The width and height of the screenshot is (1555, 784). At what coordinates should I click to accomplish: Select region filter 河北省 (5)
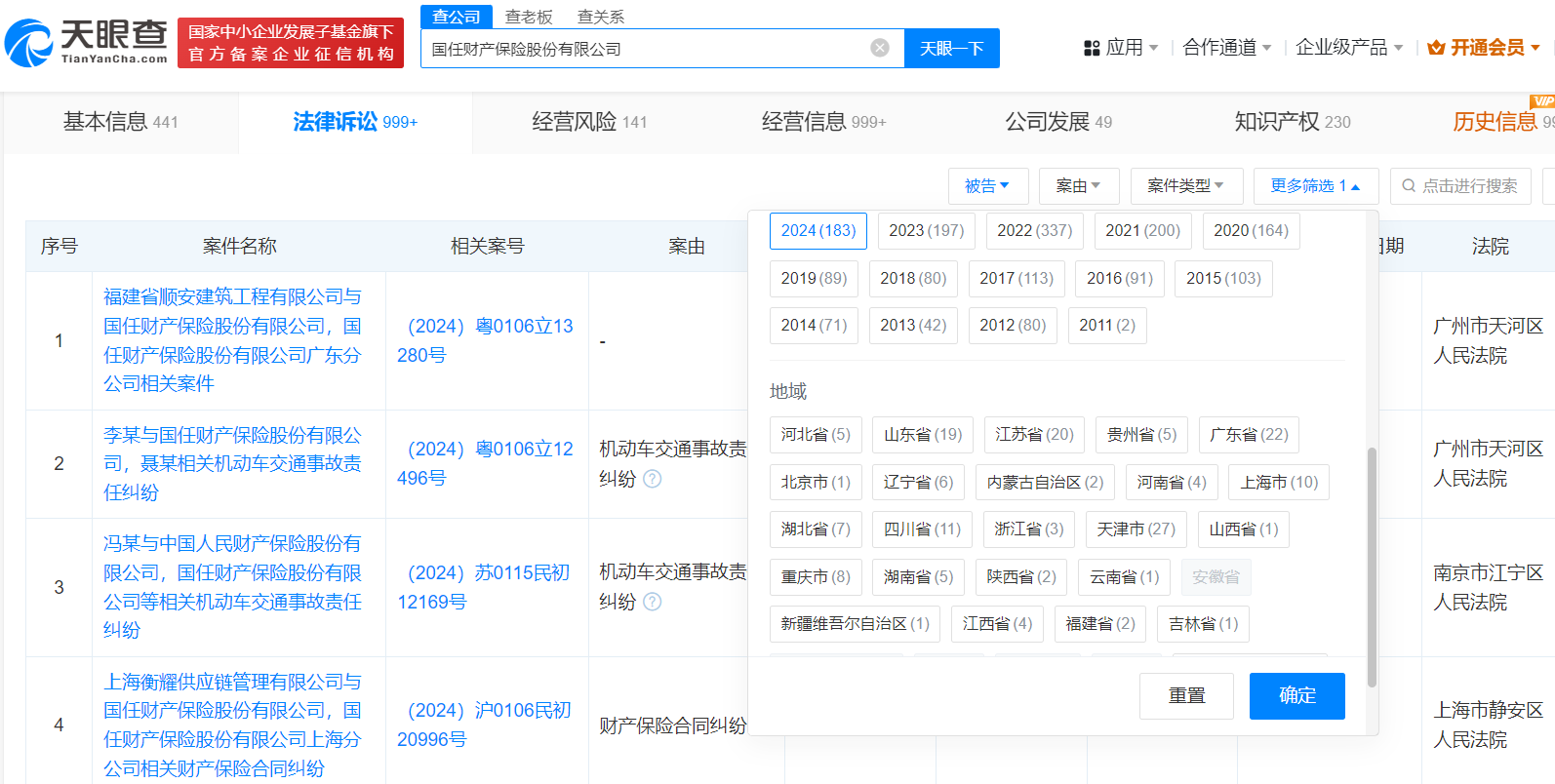(816, 435)
